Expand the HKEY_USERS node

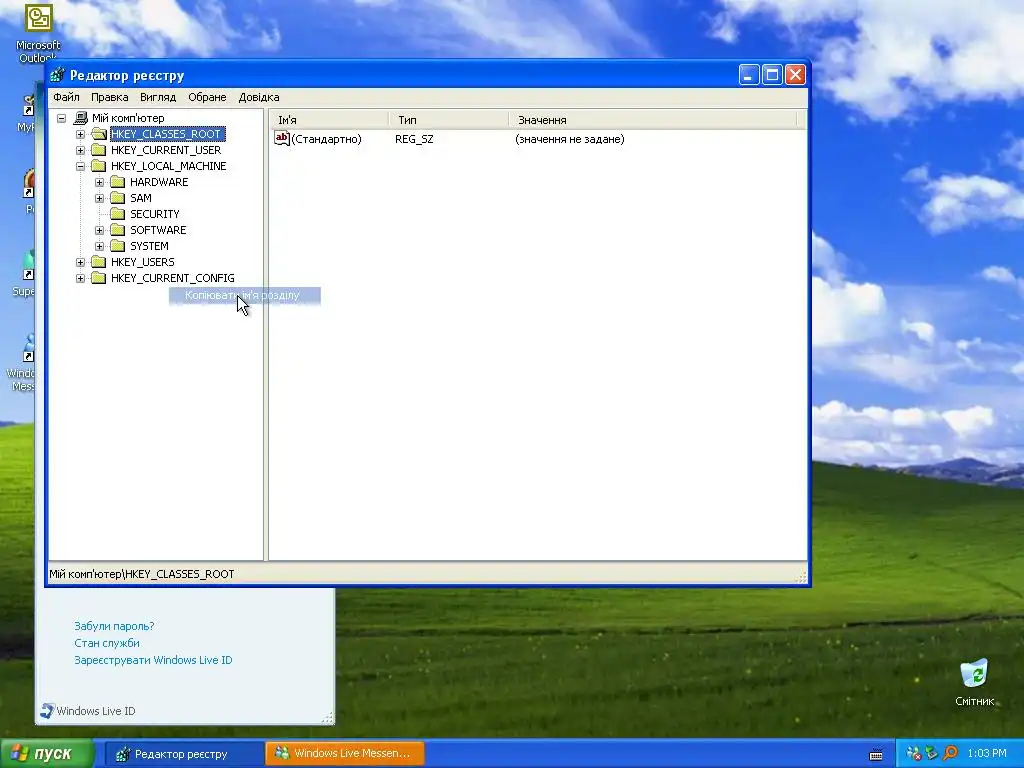pyautogui.click(x=80, y=263)
